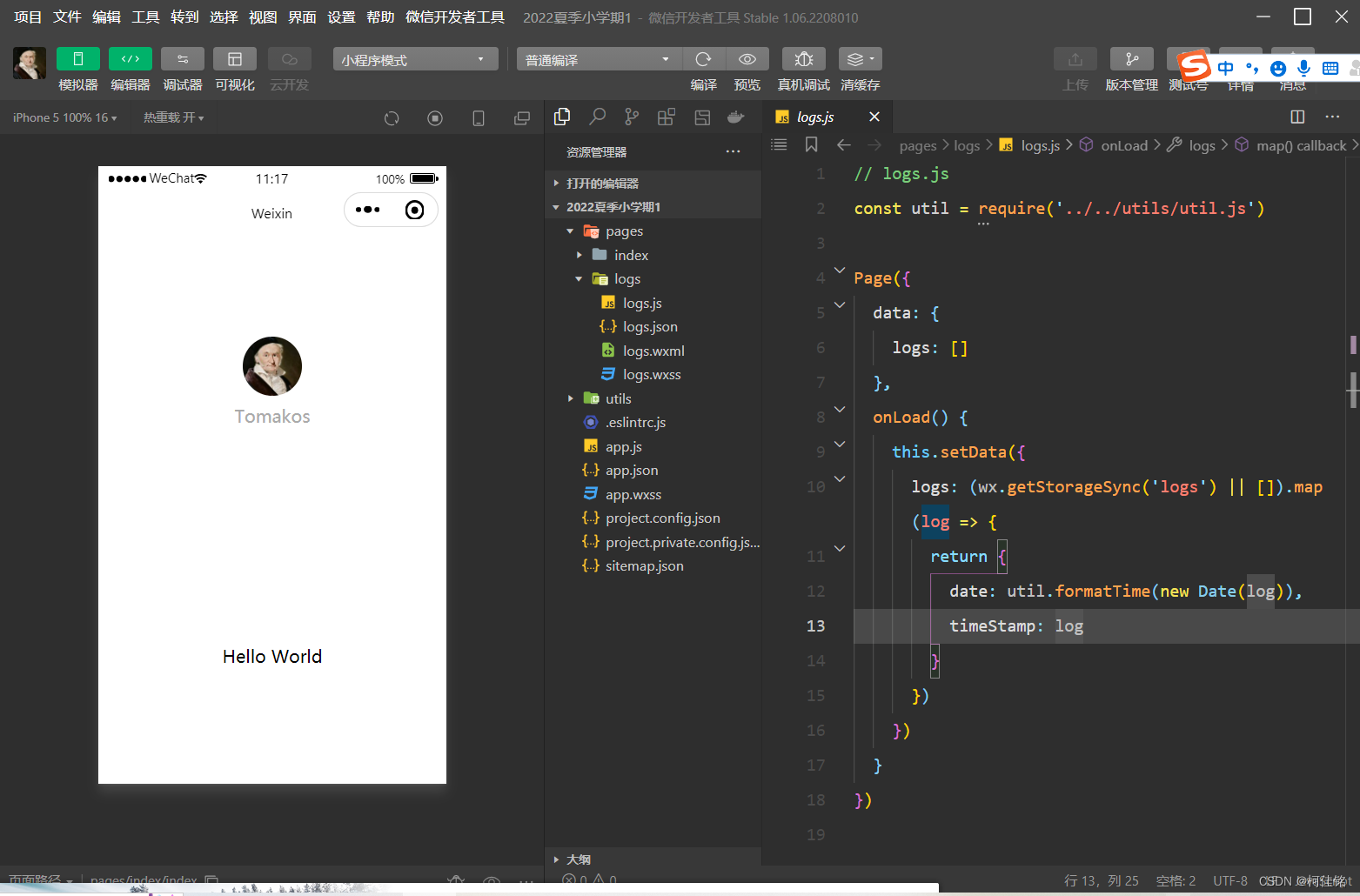The image size is (1360, 896).
Task: Toggle the editor panel button
Action: pyautogui.click(x=131, y=59)
